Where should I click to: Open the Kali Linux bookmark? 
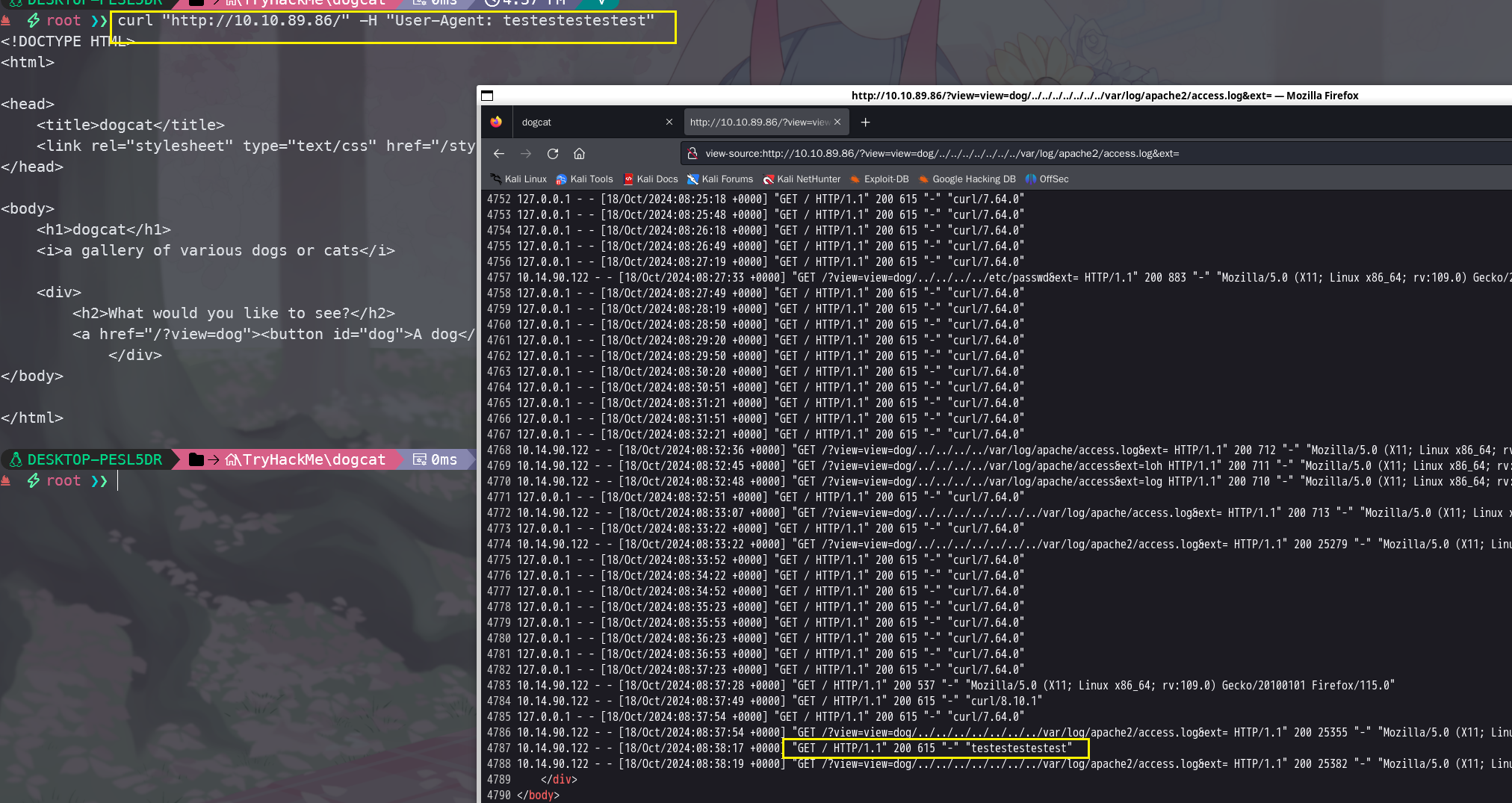coord(518,179)
